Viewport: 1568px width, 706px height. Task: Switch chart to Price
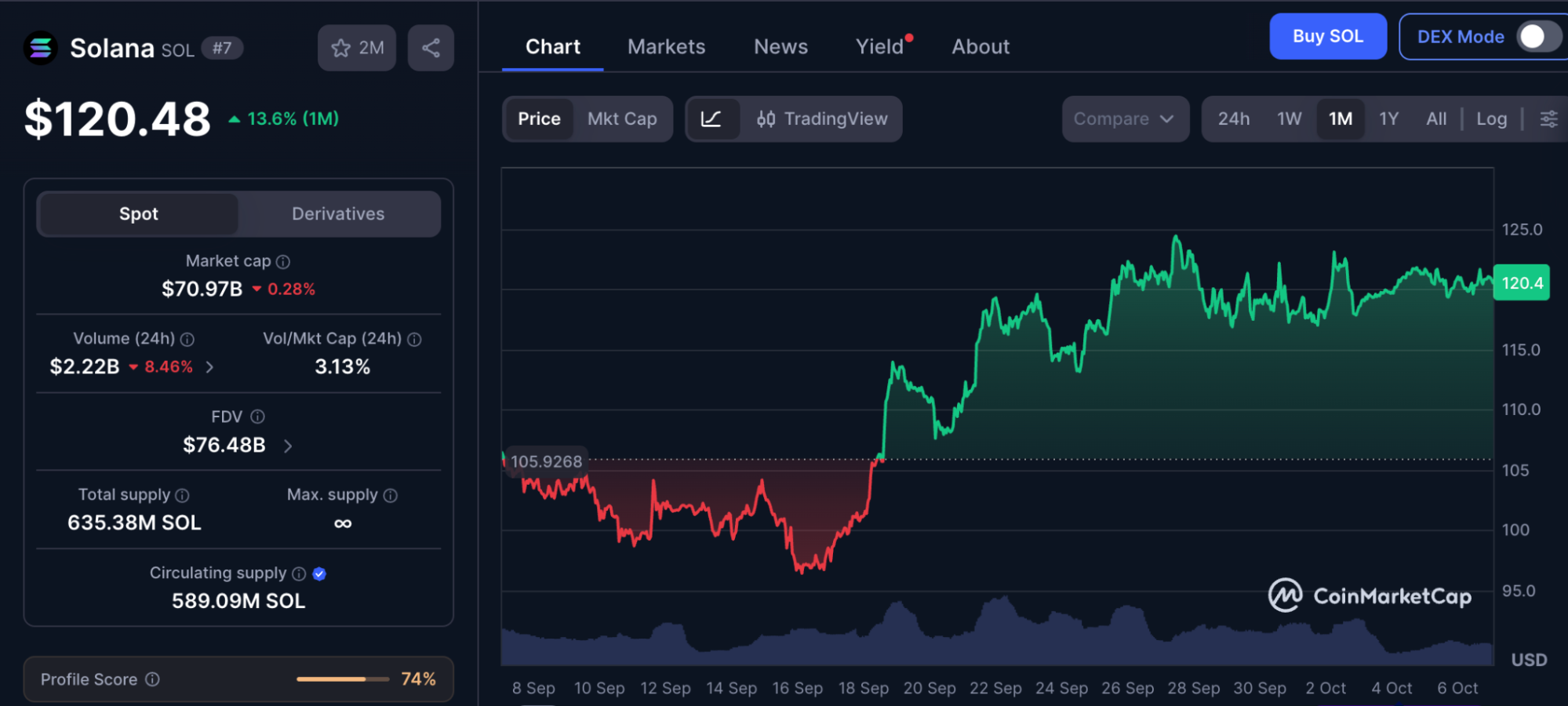539,119
